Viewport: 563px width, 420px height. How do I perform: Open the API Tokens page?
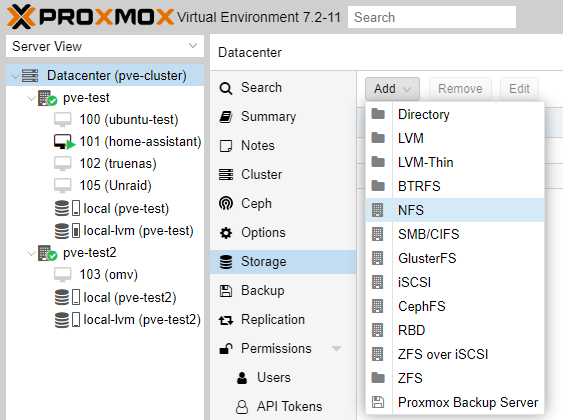point(283,407)
